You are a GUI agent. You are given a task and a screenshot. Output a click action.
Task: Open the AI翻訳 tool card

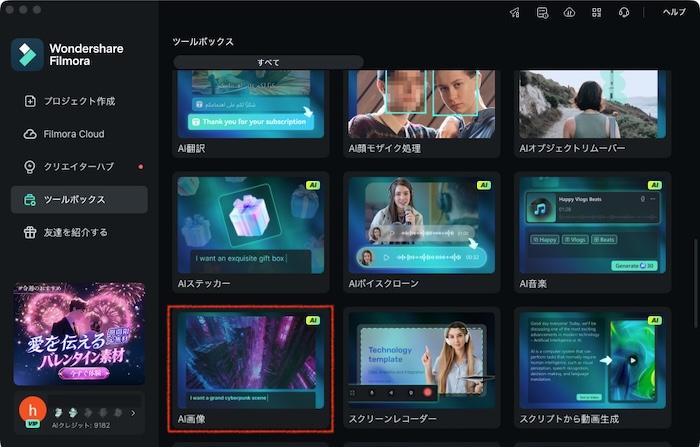tap(250, 113)
